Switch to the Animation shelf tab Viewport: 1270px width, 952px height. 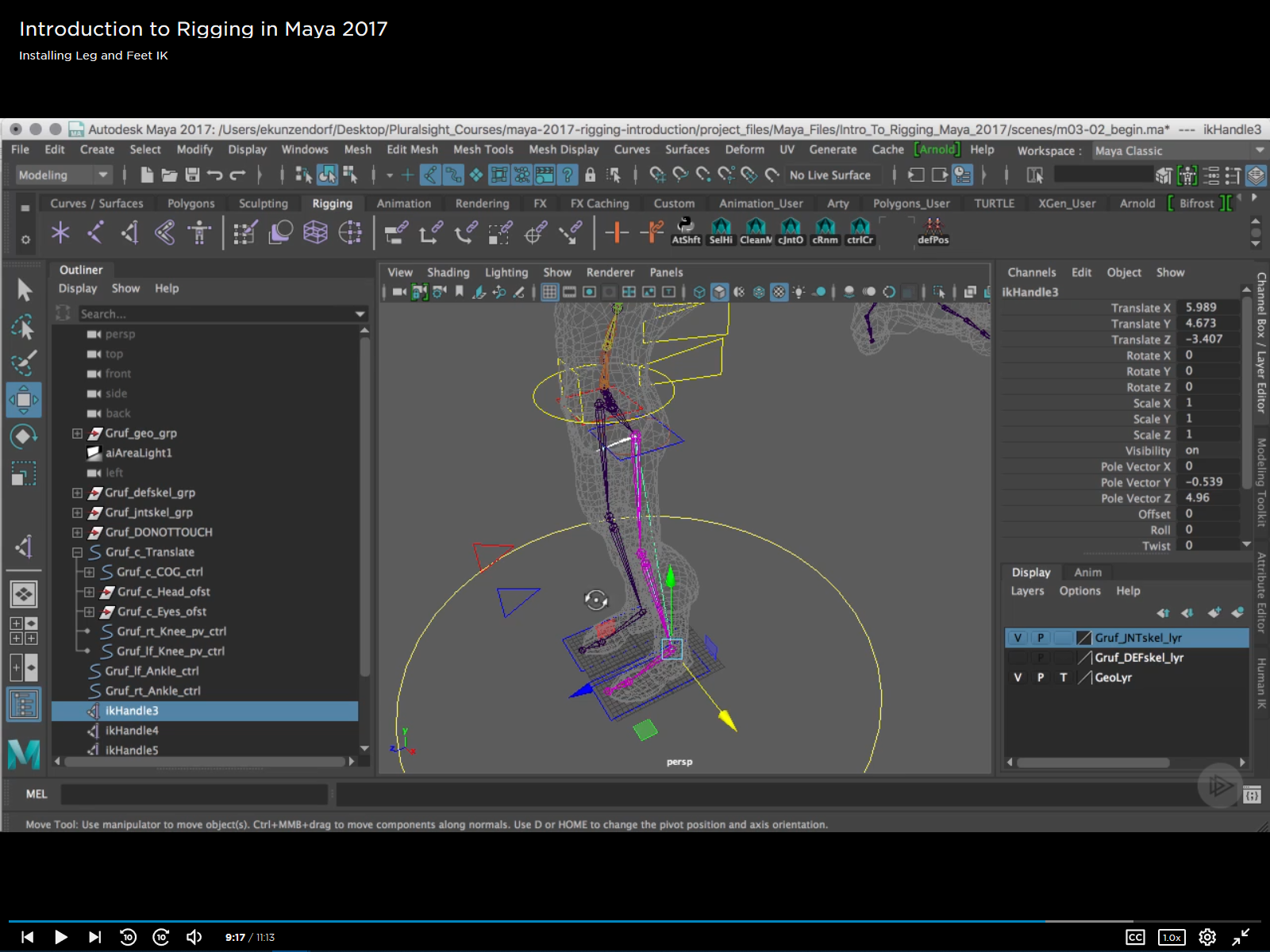pyautogui.click(x=403, y=204)
